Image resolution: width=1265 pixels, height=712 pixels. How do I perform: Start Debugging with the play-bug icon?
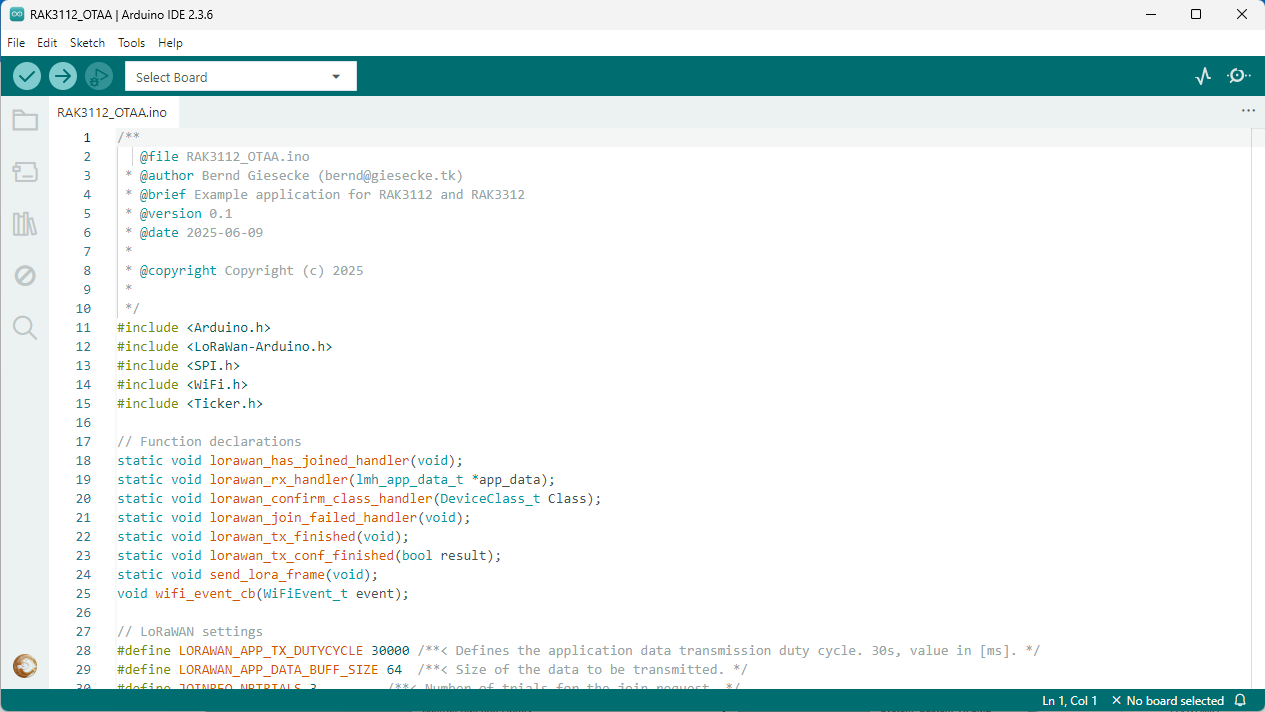point(98,76)
